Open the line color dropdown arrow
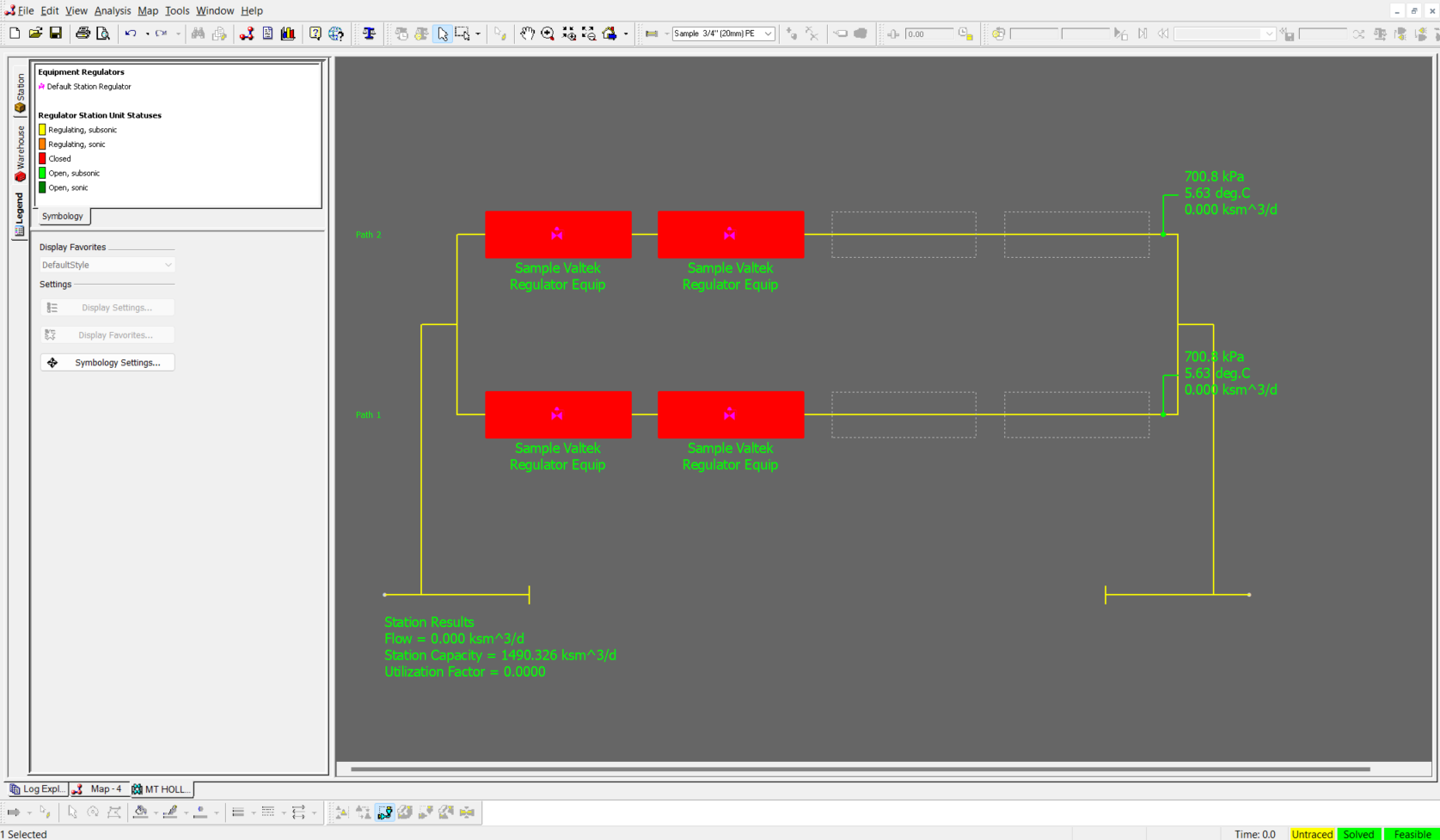 (x=186, y=812)
